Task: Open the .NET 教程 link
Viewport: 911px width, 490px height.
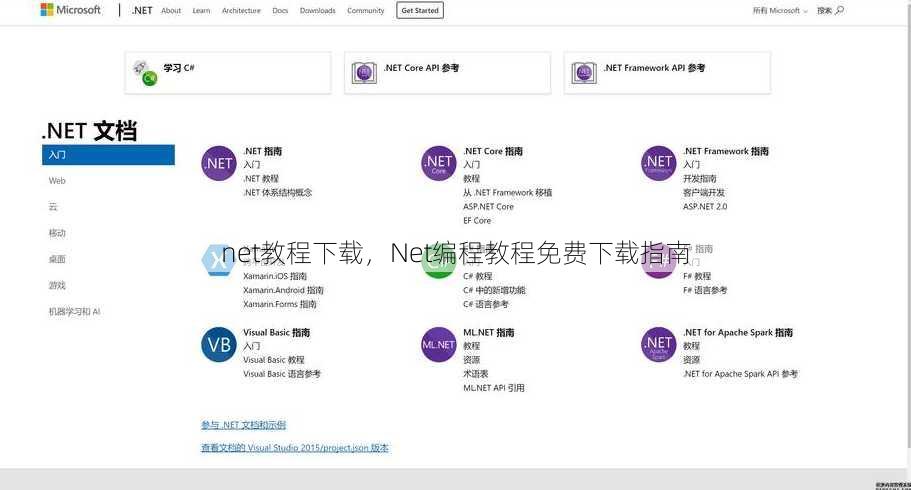Action: click(261, 178)
